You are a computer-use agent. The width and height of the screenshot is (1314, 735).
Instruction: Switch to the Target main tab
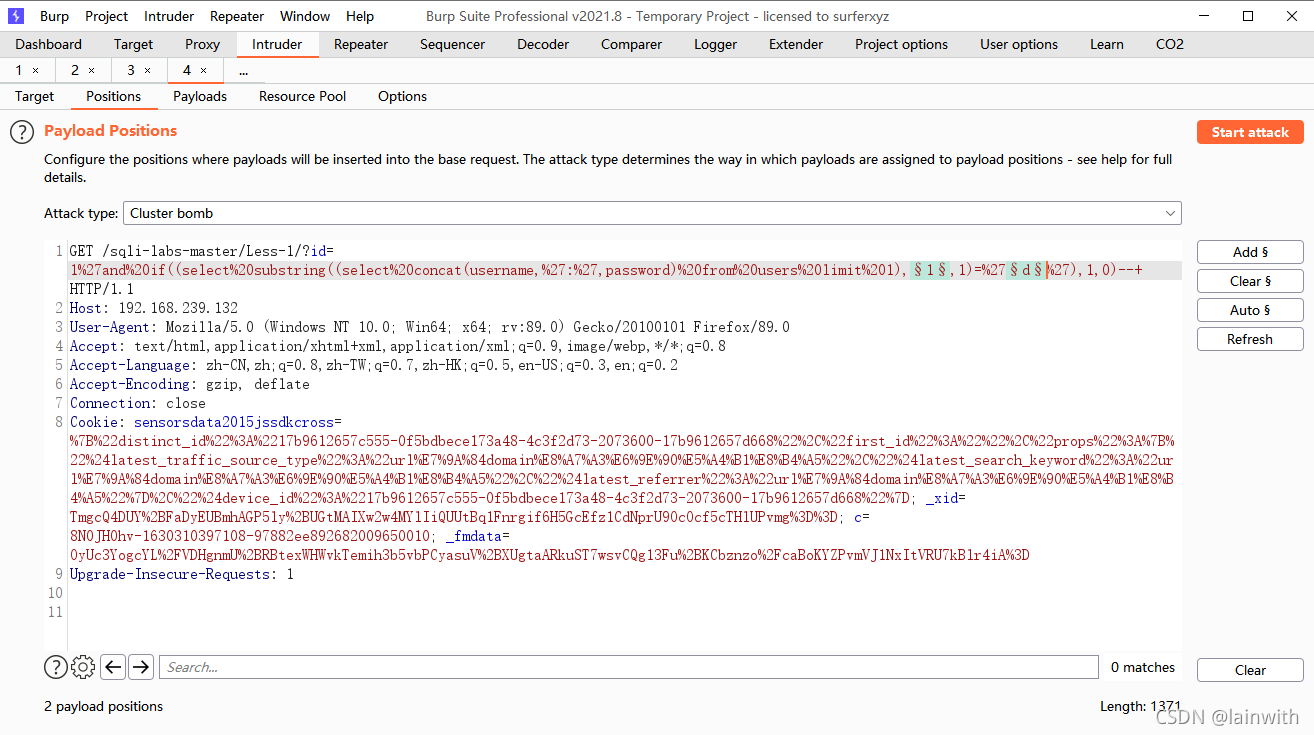click(x=133, y=44)
